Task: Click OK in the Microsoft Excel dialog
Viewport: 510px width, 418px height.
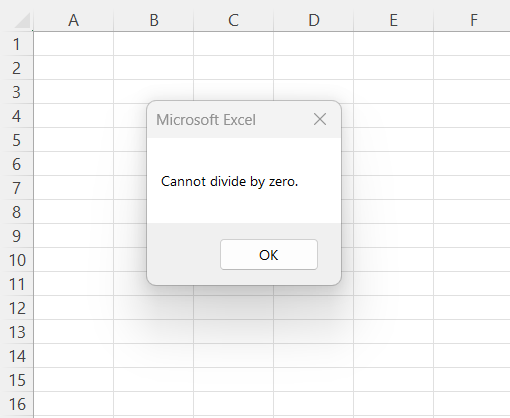Action: click(269, 254)
